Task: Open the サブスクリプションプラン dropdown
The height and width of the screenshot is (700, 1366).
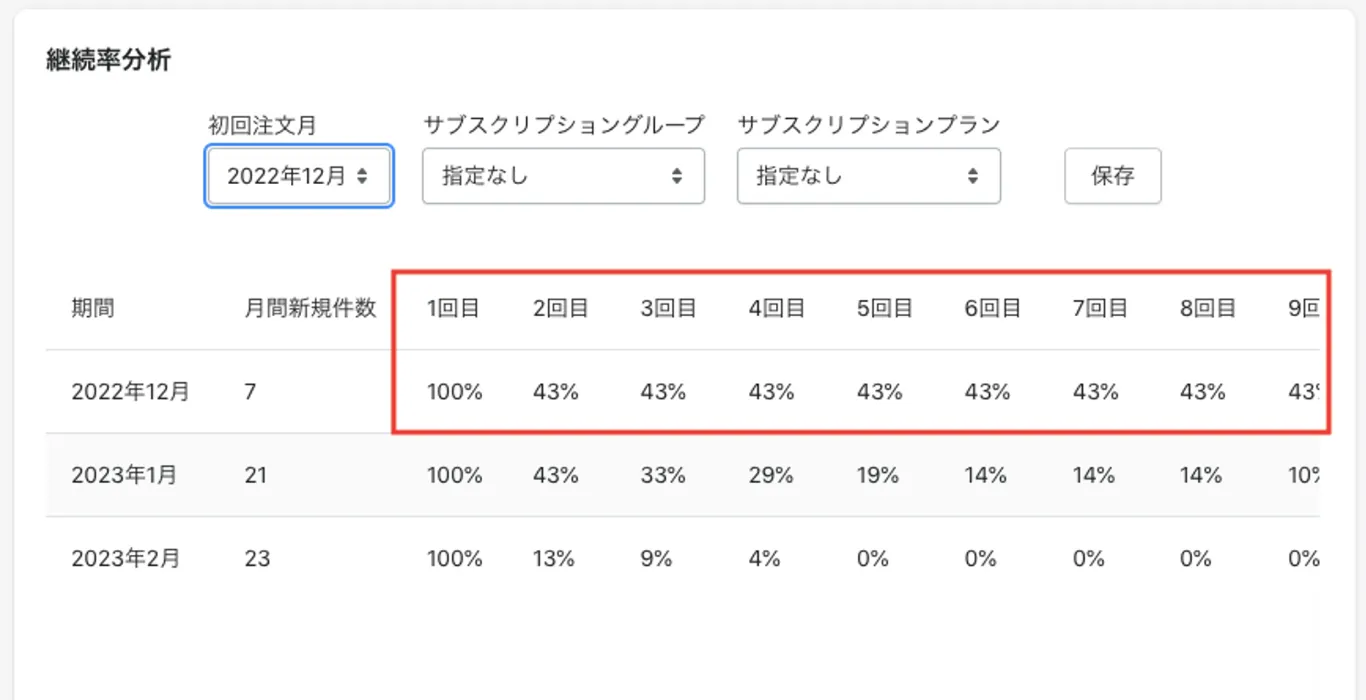Action: pos(868,176)
